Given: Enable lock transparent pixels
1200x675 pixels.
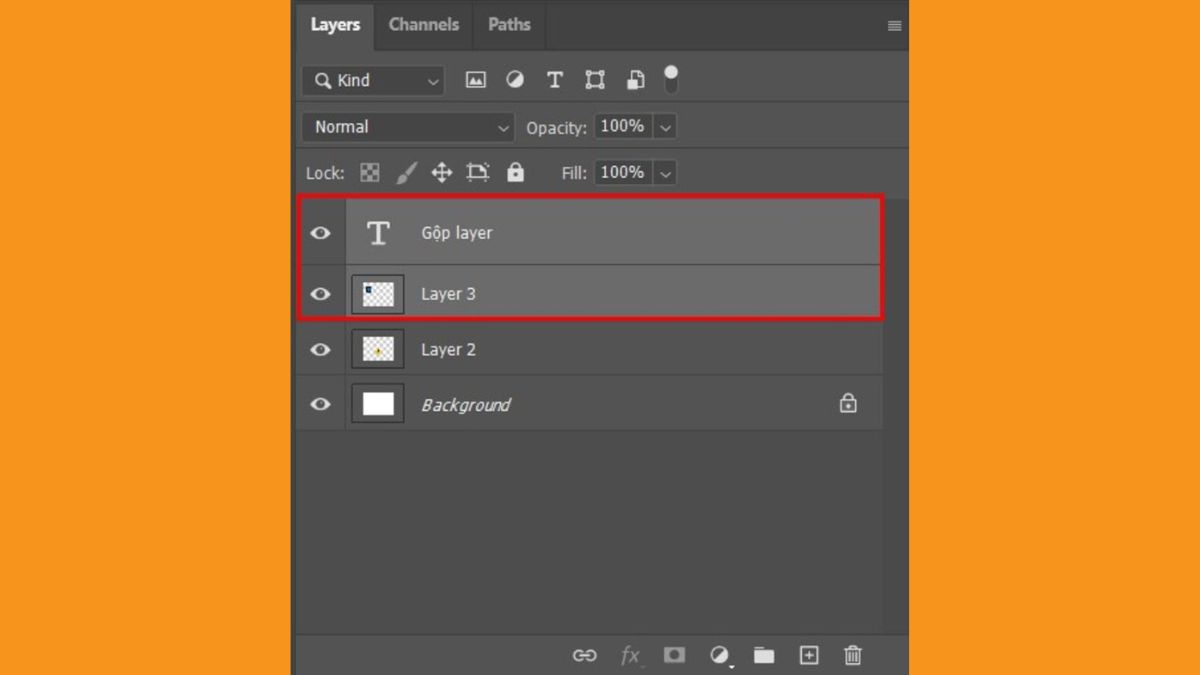Looking at the screenshot, I should pyautogui.click(x=370, y=172).
